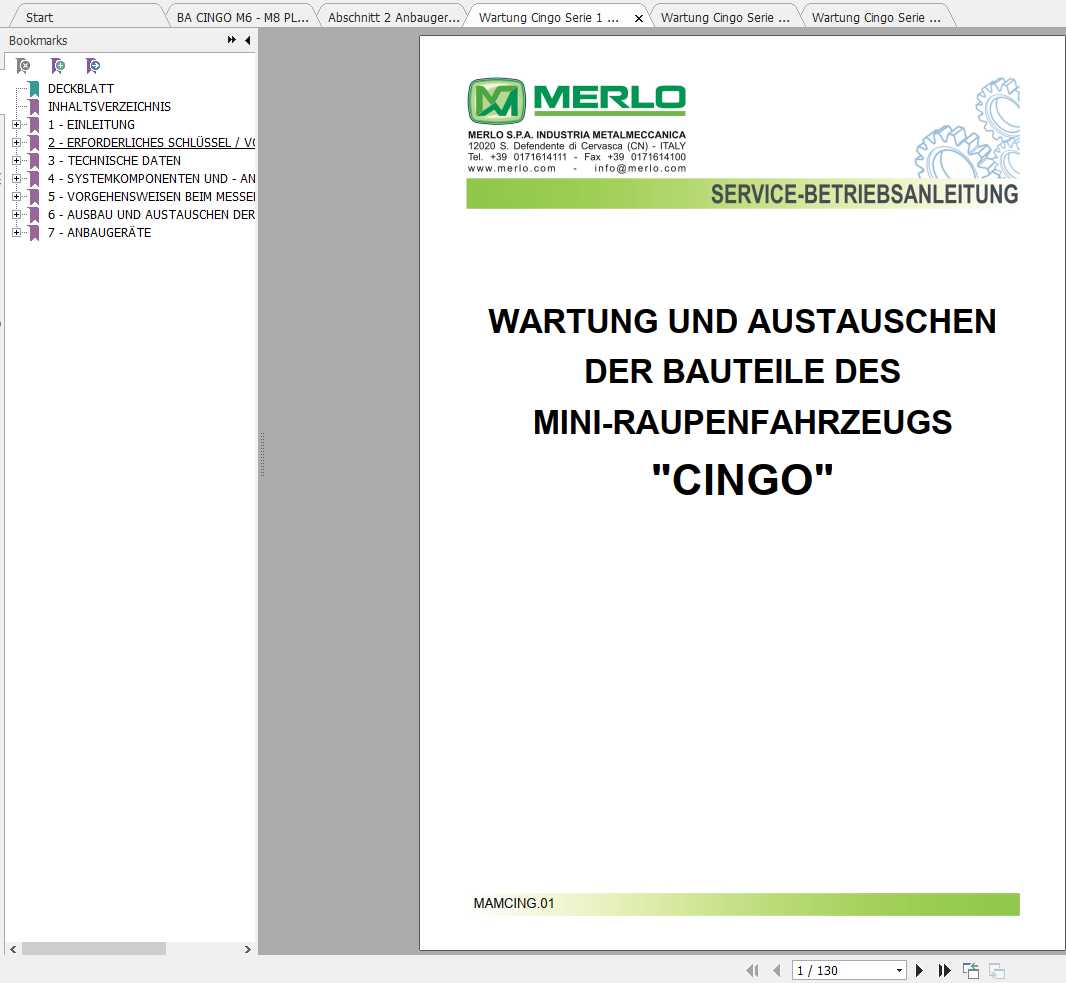Click the next page arrow icon
1066x983 pixels.
click(x=919, y=970)
